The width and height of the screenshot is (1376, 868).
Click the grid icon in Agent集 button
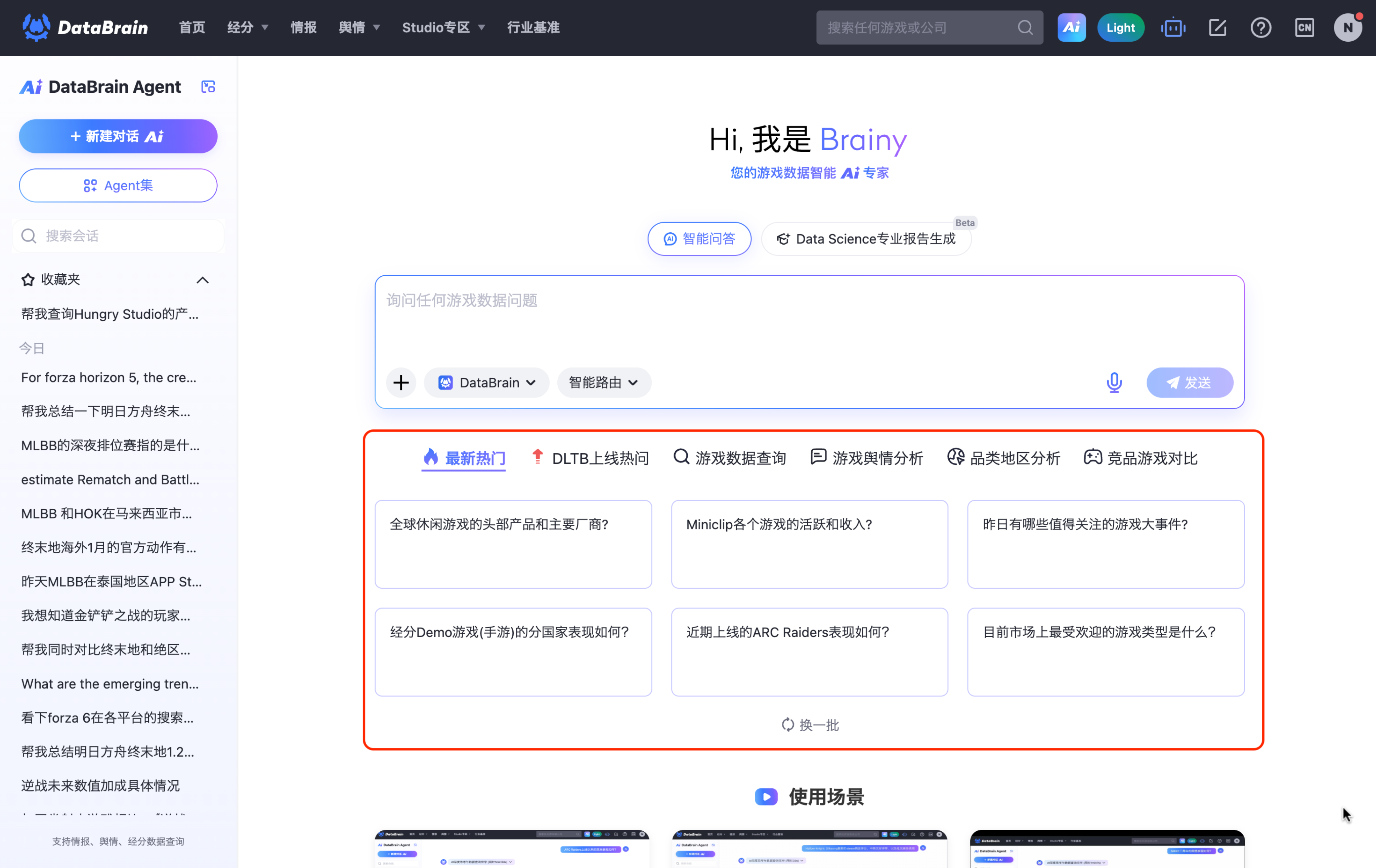click(90, 186)
